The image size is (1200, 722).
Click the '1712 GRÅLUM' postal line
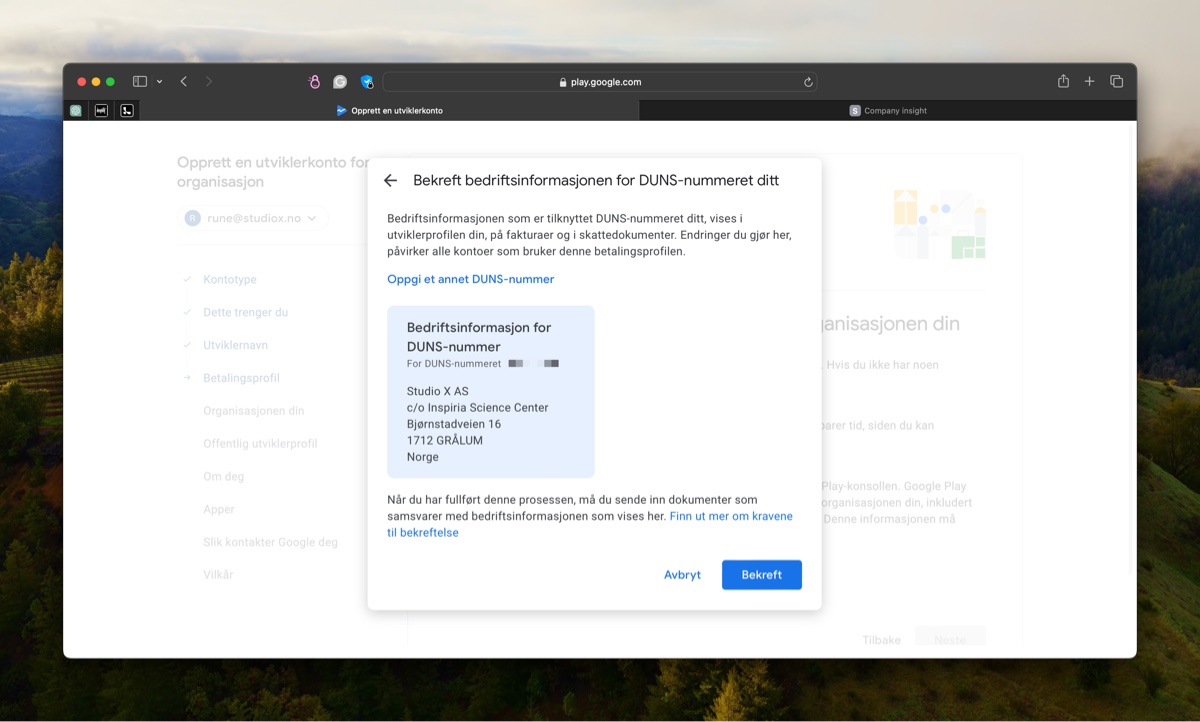point(445,441)
